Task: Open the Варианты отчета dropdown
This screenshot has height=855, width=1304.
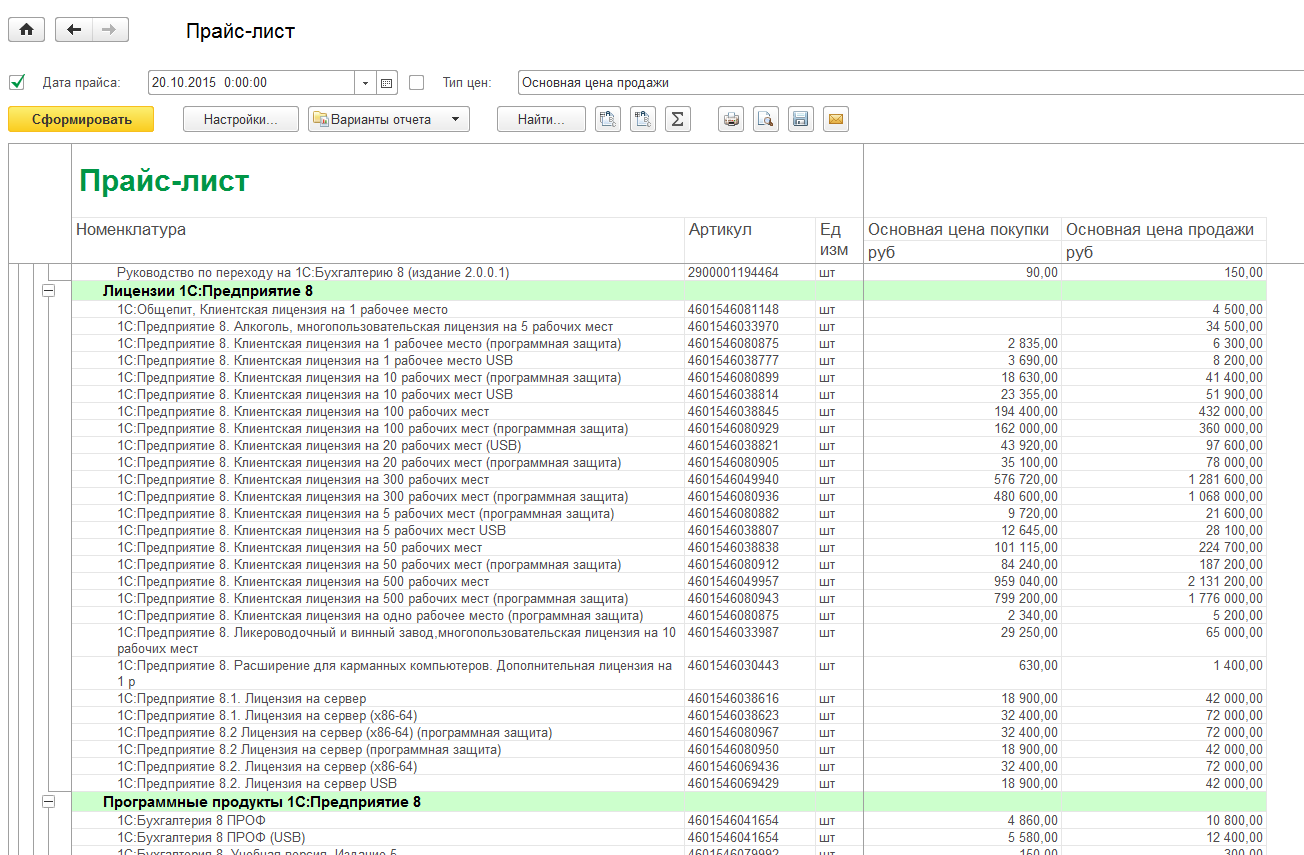Action: pos(389,120)
